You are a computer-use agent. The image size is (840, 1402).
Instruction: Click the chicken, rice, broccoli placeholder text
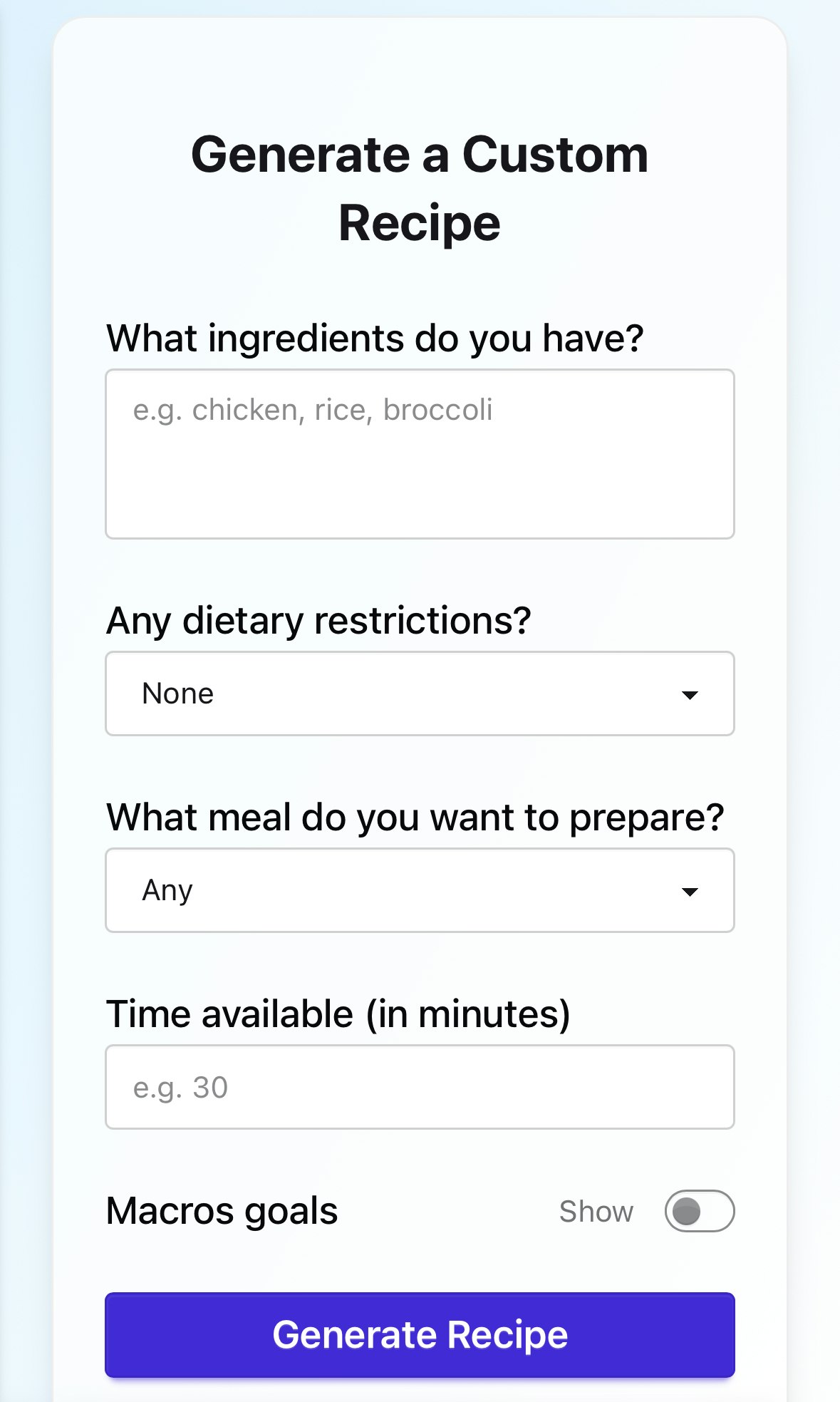[313, 411]
